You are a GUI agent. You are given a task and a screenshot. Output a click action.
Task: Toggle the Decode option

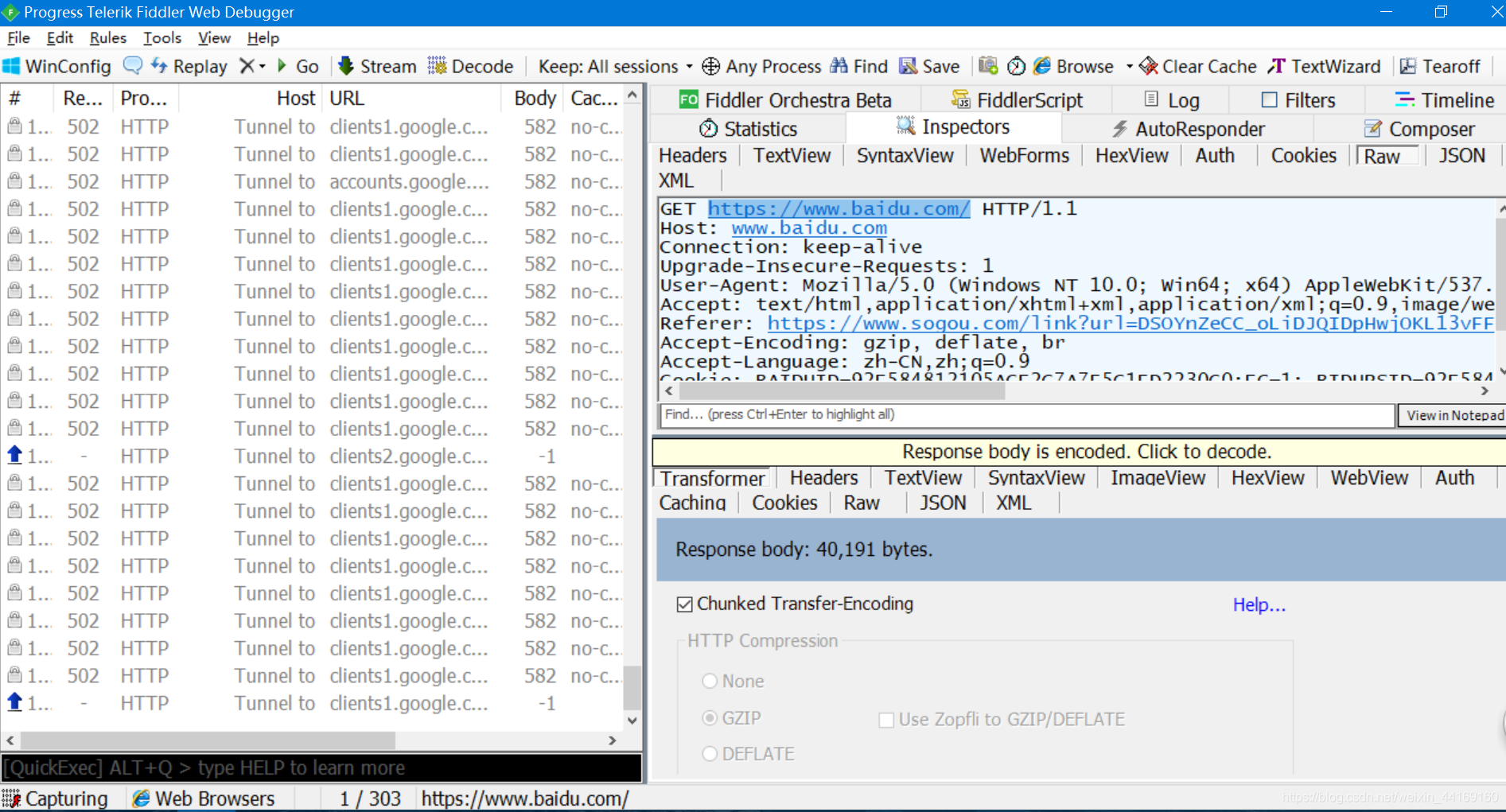point(471,67)
